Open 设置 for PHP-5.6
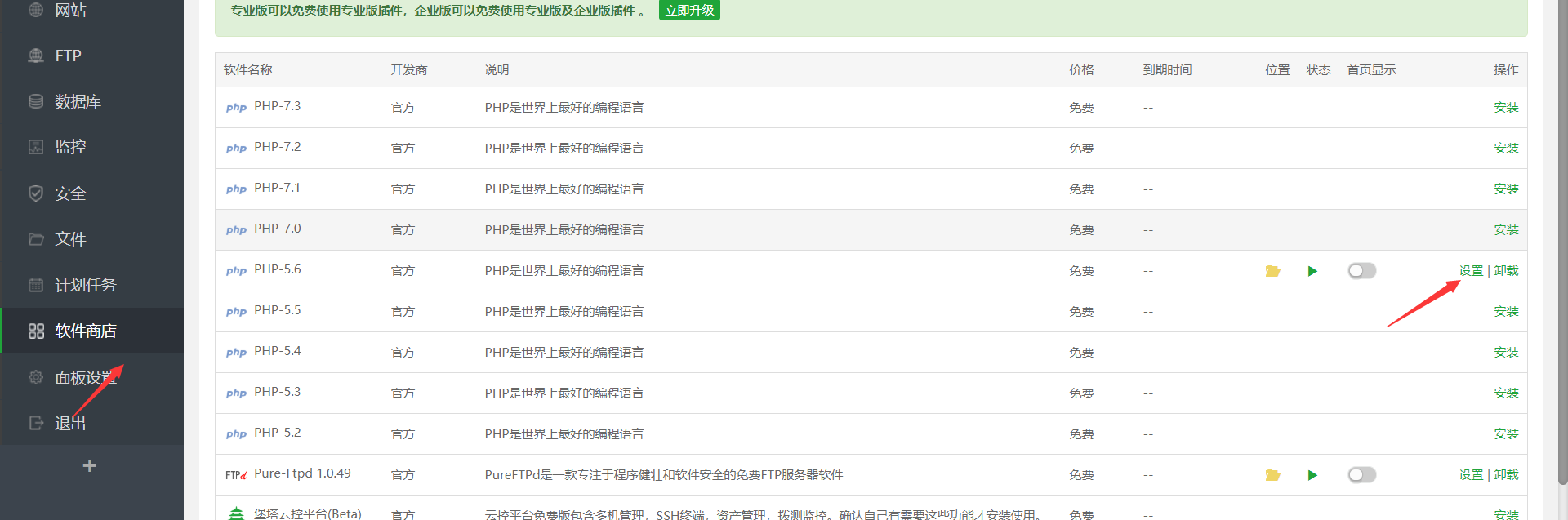Viewport: 1568px width, 520px height. (1471, 271)
